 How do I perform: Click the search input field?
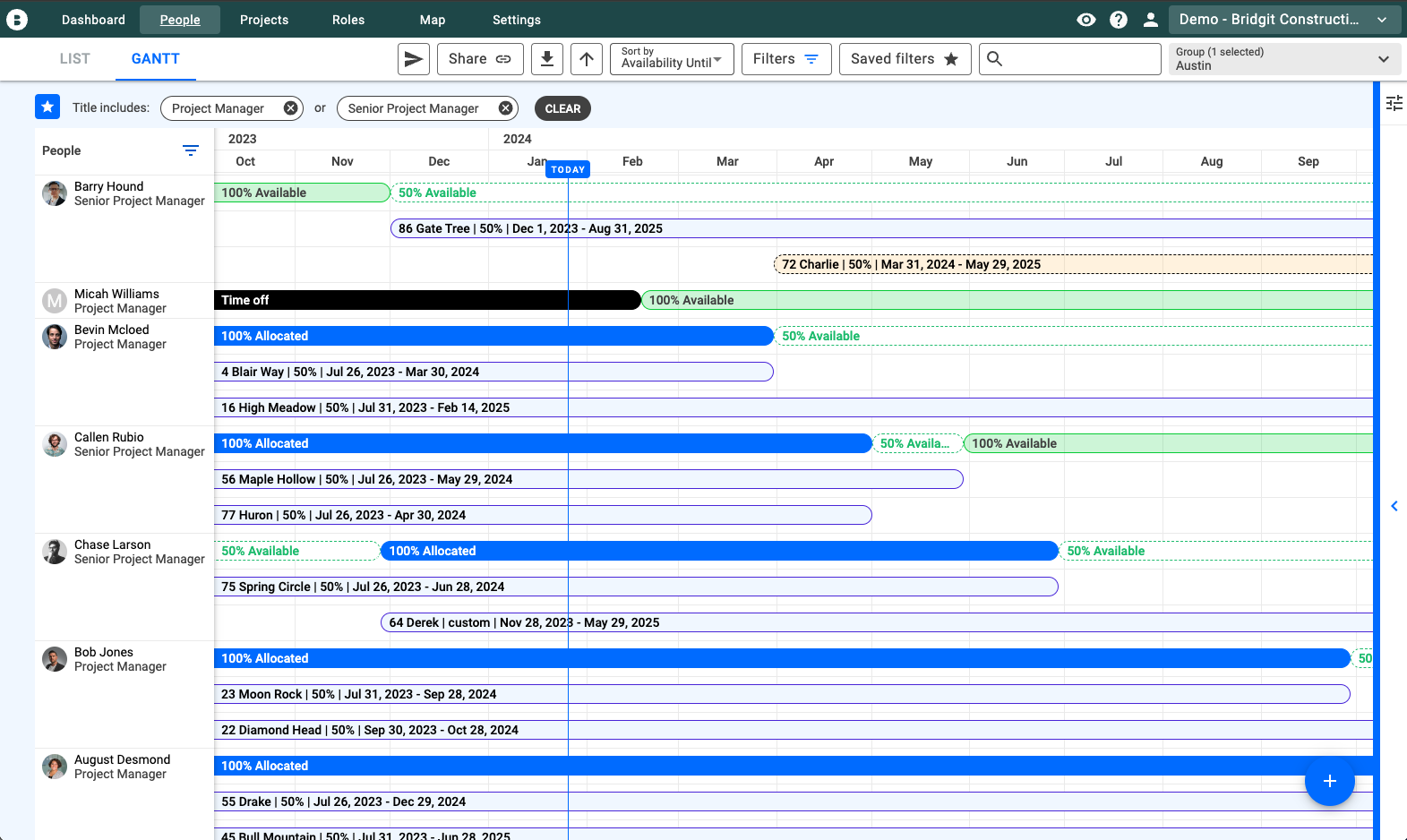pyautogui.click(x=1079, y=59)
